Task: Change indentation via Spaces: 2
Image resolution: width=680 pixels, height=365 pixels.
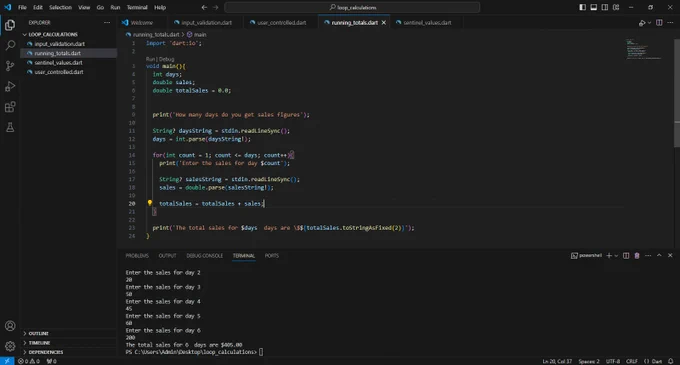Action: coord(589,361)
